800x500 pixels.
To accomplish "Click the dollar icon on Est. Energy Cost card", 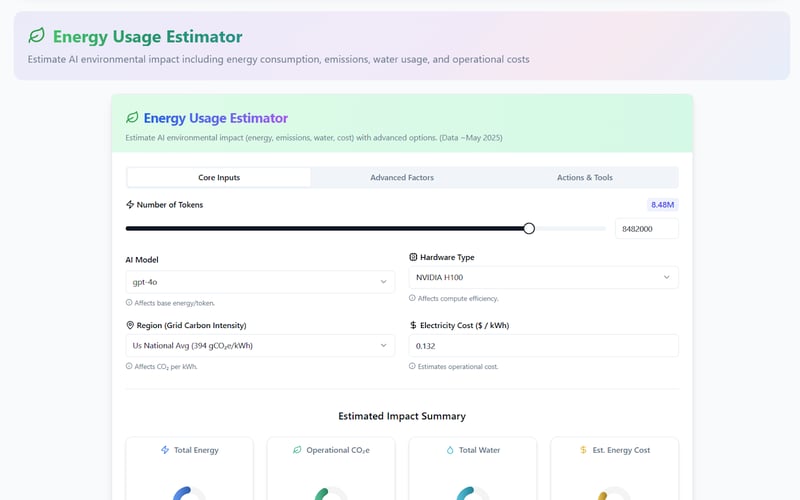I will pyautogui.click(x=583, y=450).
